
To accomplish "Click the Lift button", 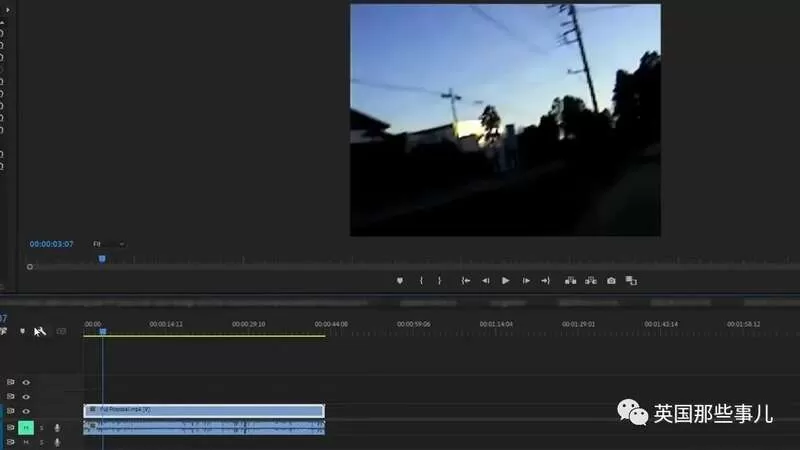I will point(570,281).
